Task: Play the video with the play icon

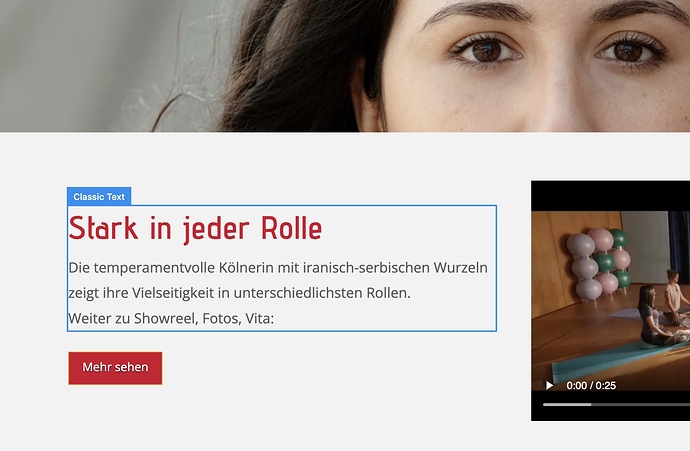Action: point(549,385)
